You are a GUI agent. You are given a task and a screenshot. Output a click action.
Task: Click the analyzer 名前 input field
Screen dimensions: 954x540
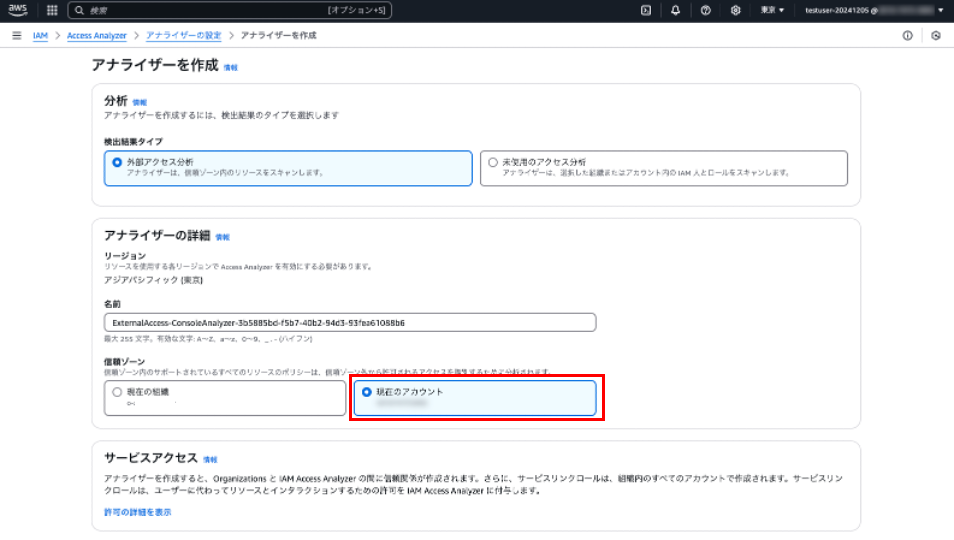pyautogui.click(x=350, y=322)
